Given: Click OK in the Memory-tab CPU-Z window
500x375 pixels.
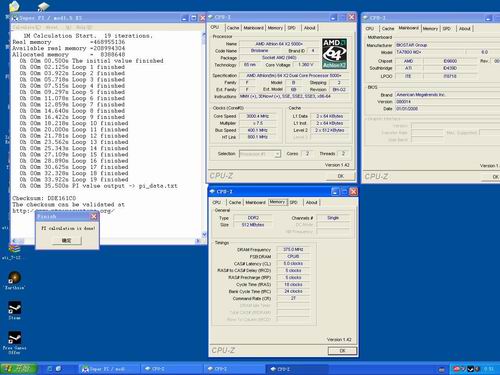Looking at the screenshot, I should [x=342, y=351].
